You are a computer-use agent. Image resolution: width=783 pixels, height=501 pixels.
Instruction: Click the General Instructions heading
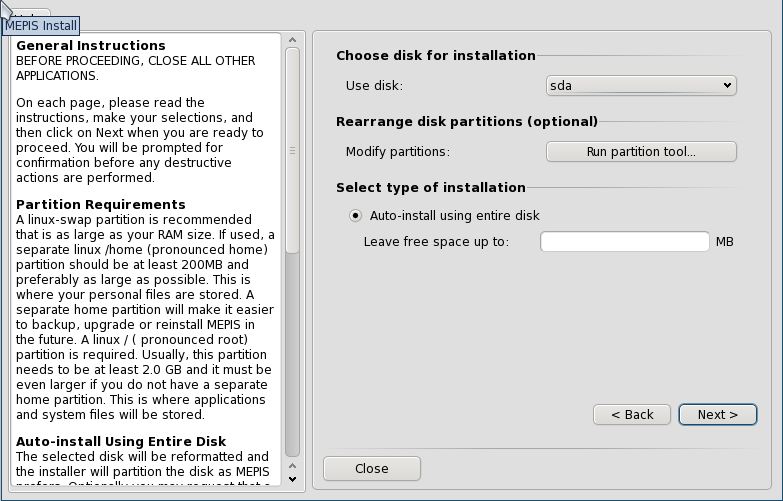pyautogui.click(x=91, y=45)
